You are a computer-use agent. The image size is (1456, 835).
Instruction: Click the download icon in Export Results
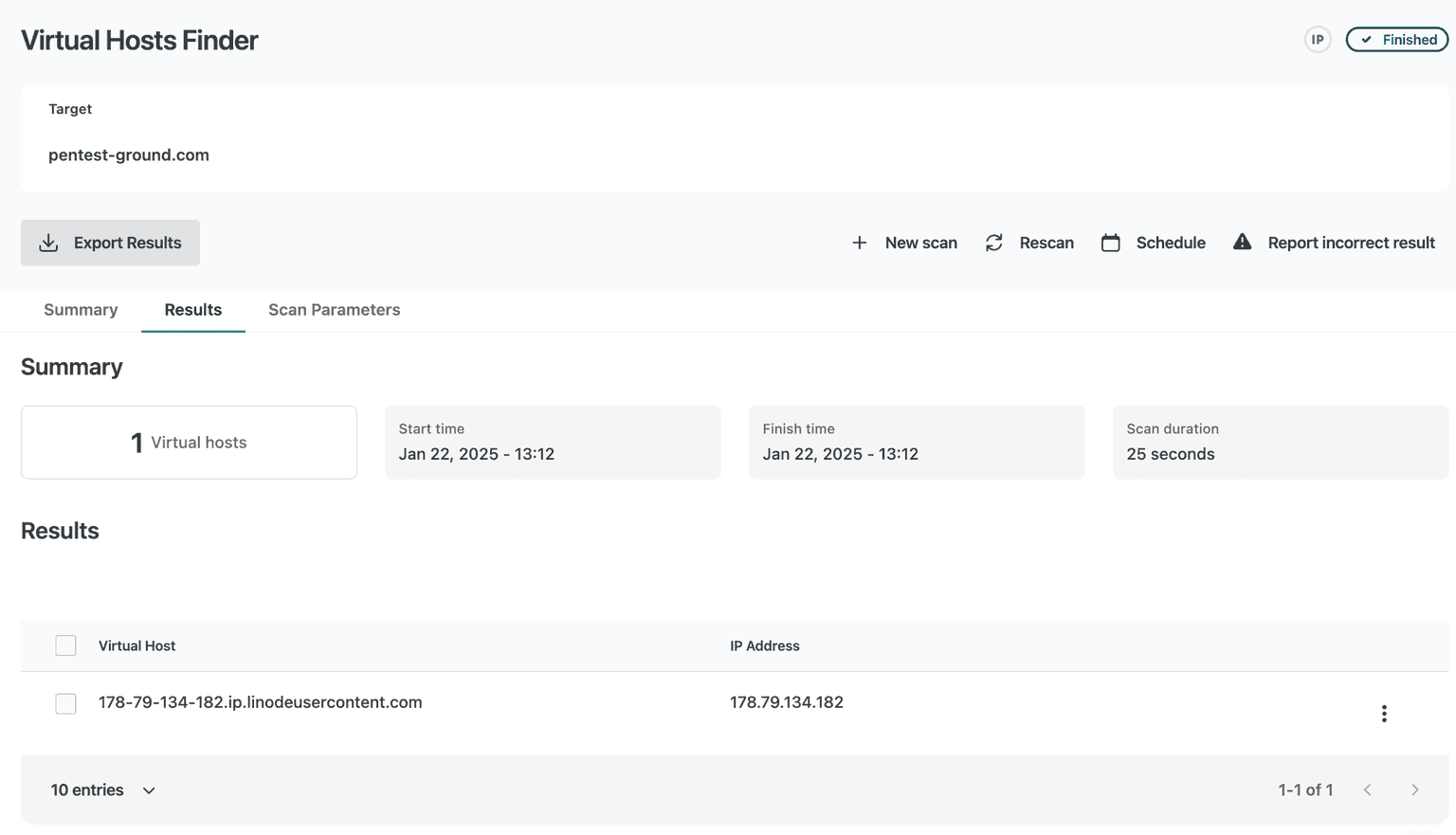[48, 243]
